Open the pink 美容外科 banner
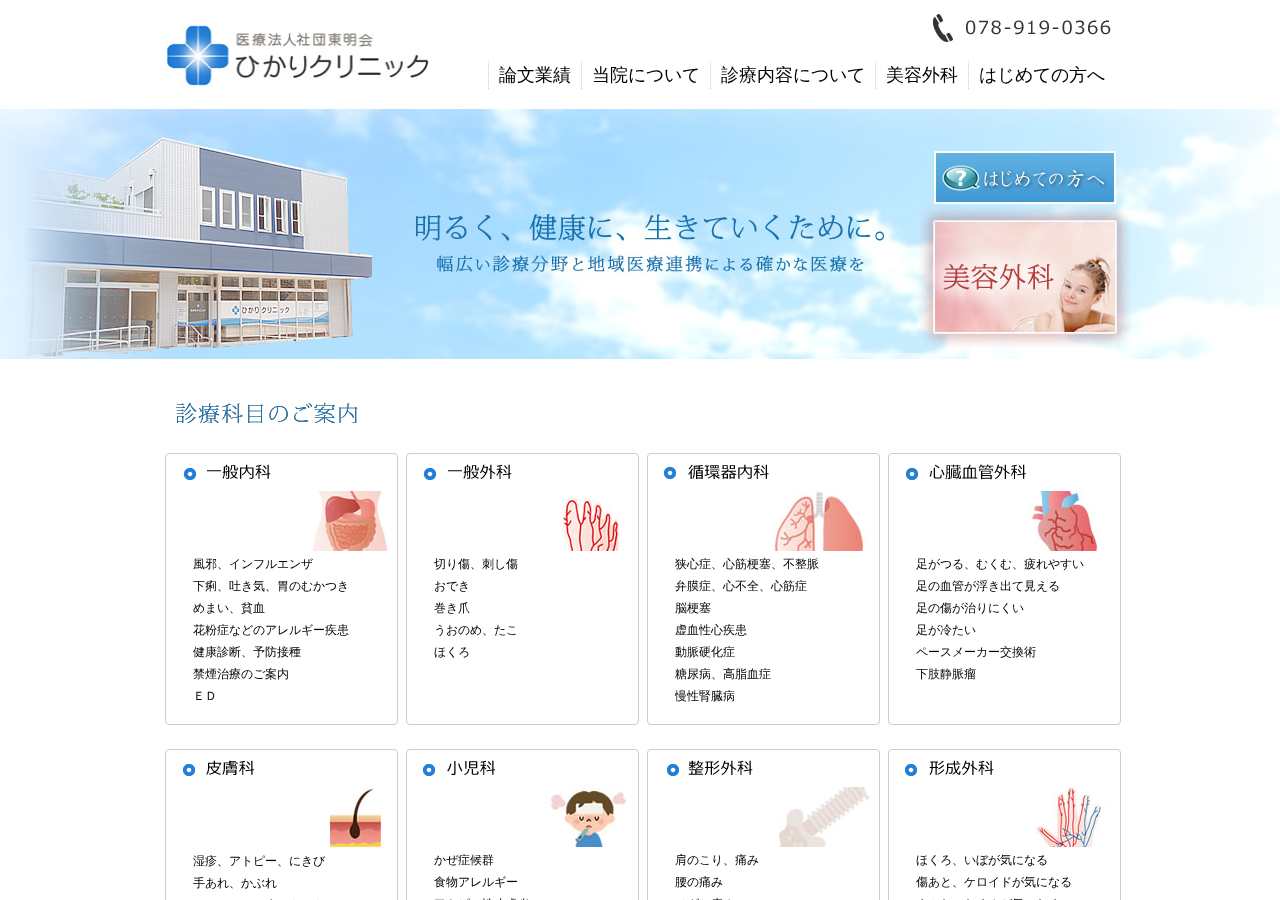This screenshot has height=900, width=1280. coord(1025,277)
